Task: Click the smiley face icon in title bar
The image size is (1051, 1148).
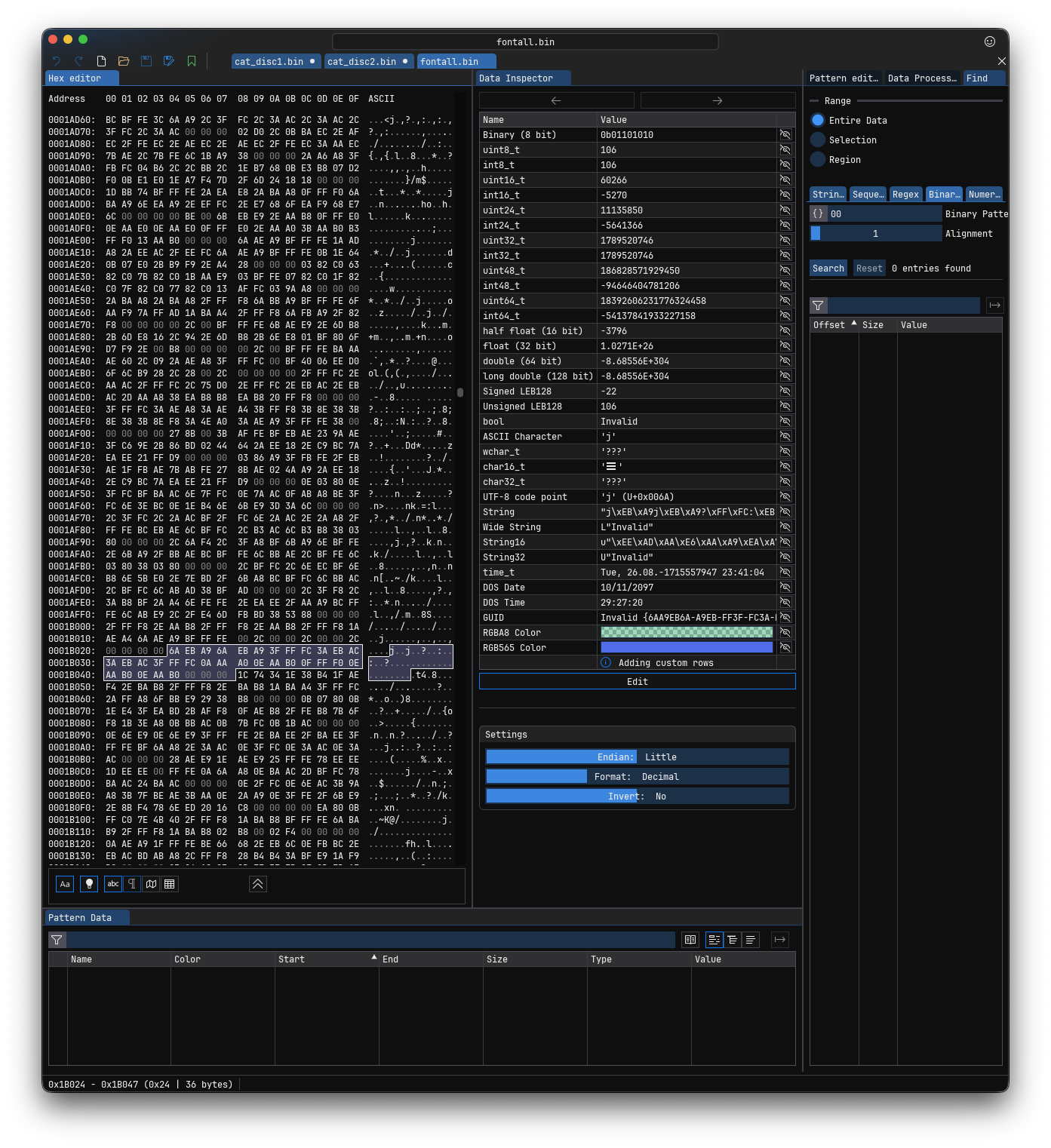Action: (x=990, y=41)
